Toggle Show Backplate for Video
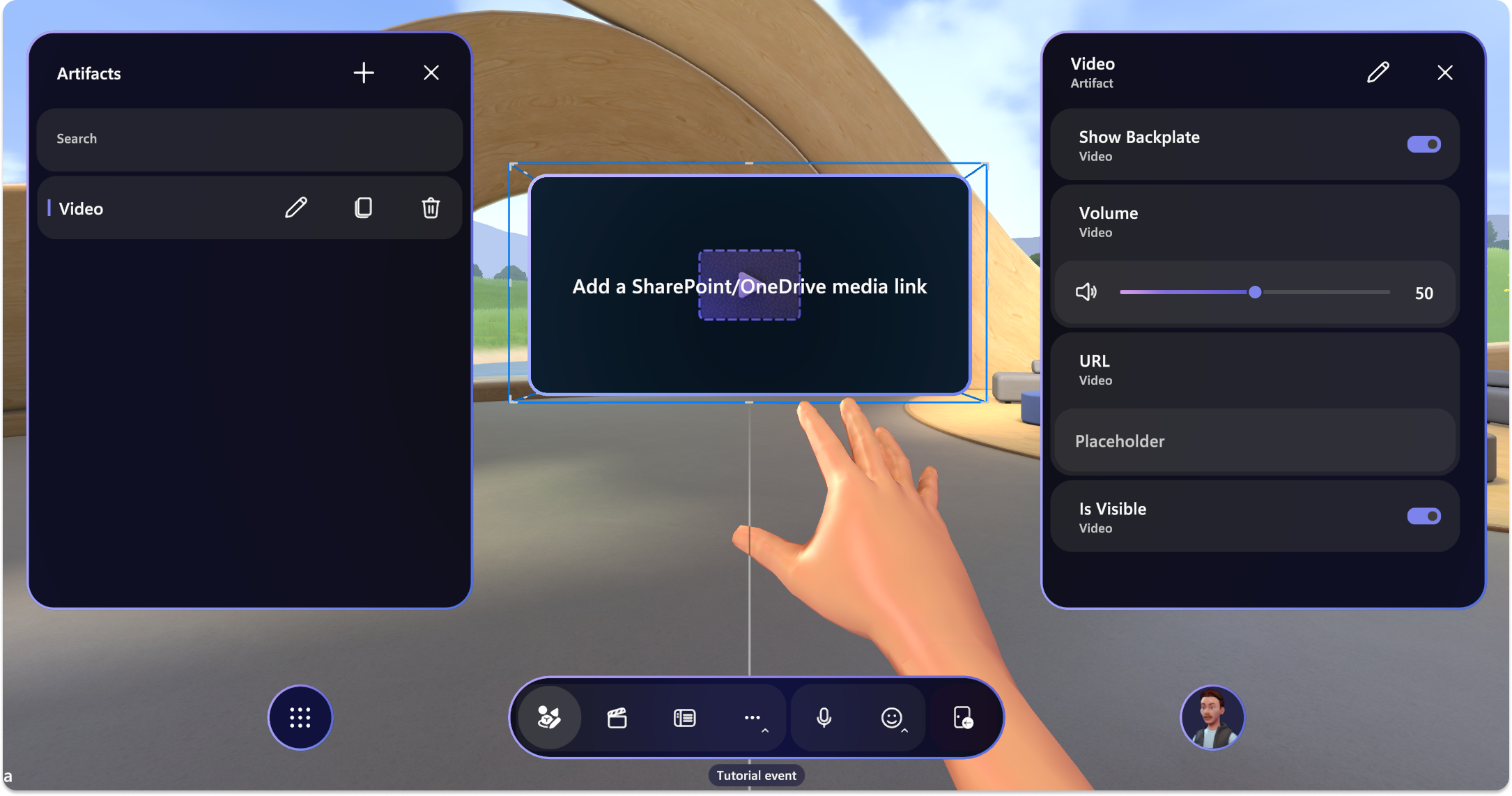This screenshot has height=796, width=1512. (x=1424, y=144)
